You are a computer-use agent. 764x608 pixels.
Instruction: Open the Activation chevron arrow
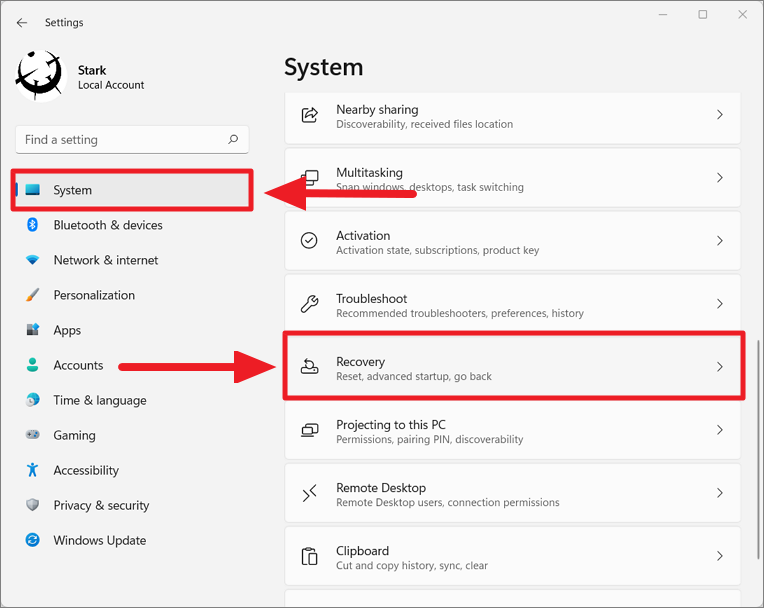point(720,241)
